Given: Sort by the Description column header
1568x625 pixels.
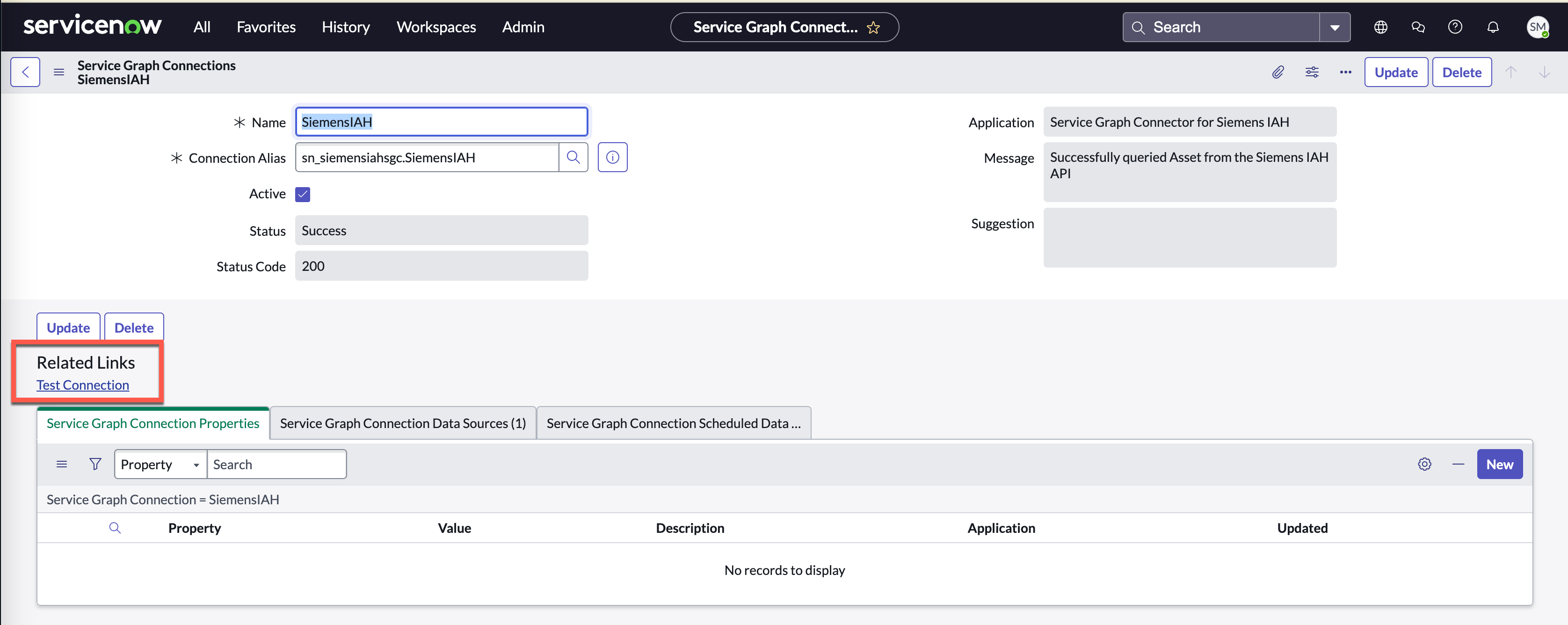Looking at the screenshot, I should click(x=690, y=528).
